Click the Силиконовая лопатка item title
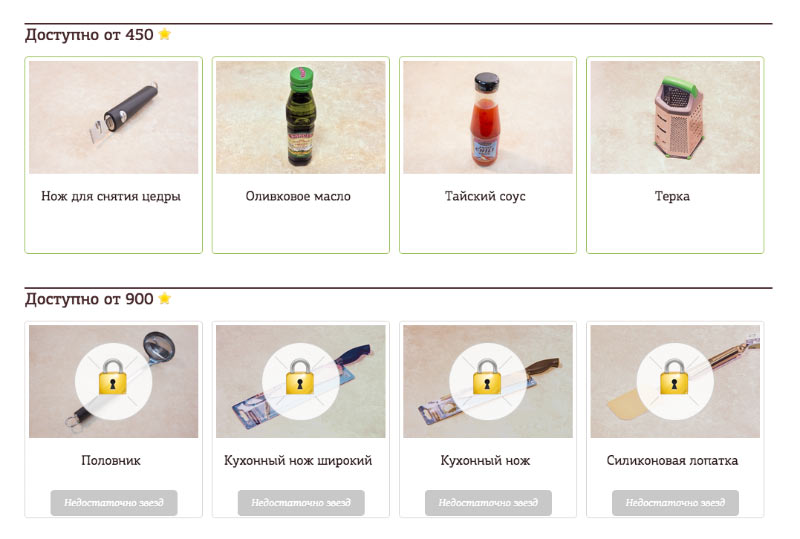The height and width of the screenshot is (539, 800). pos(672,460)
